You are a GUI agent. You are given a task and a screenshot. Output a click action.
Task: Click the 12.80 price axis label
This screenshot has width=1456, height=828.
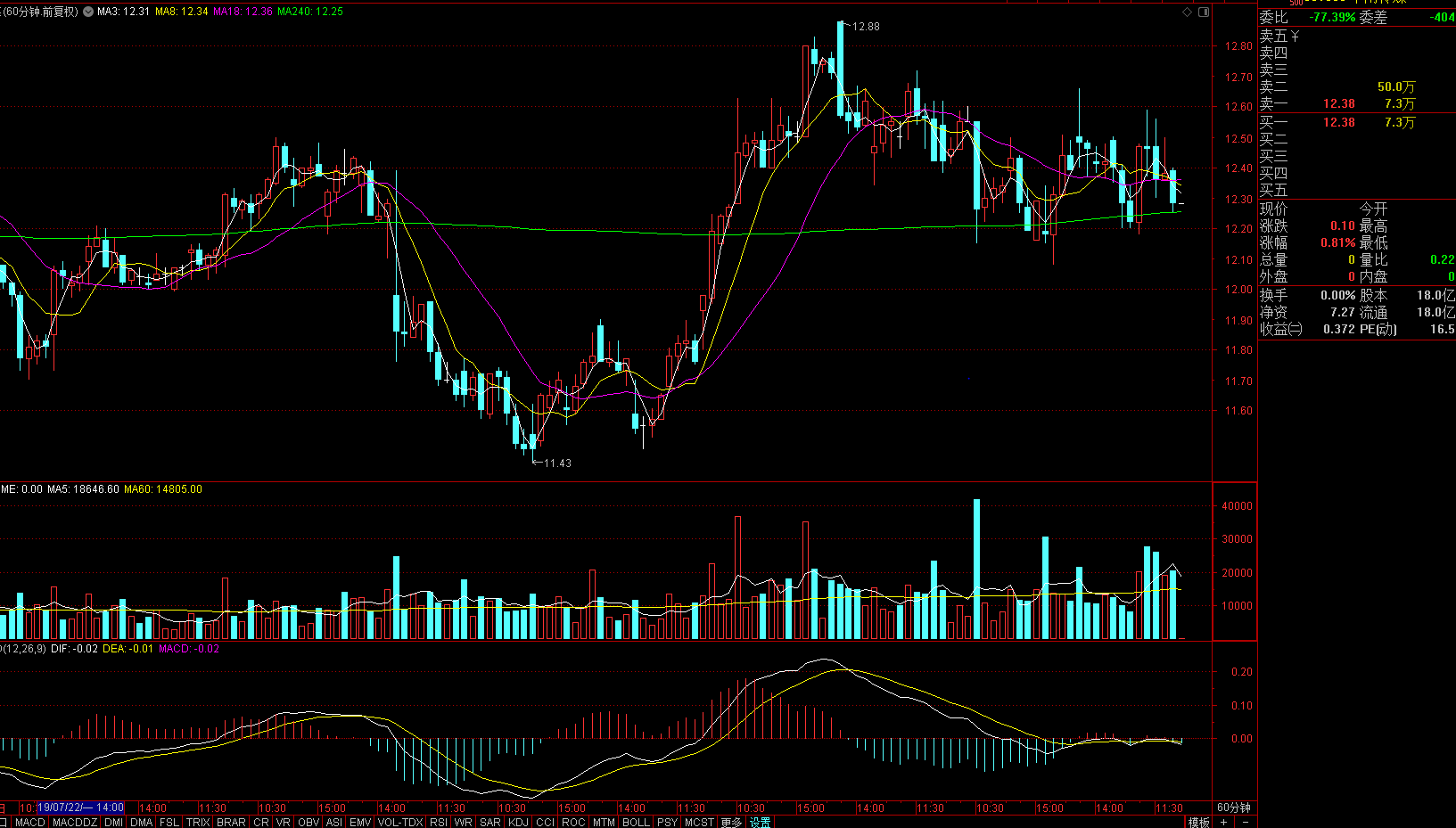(1238, 46)
